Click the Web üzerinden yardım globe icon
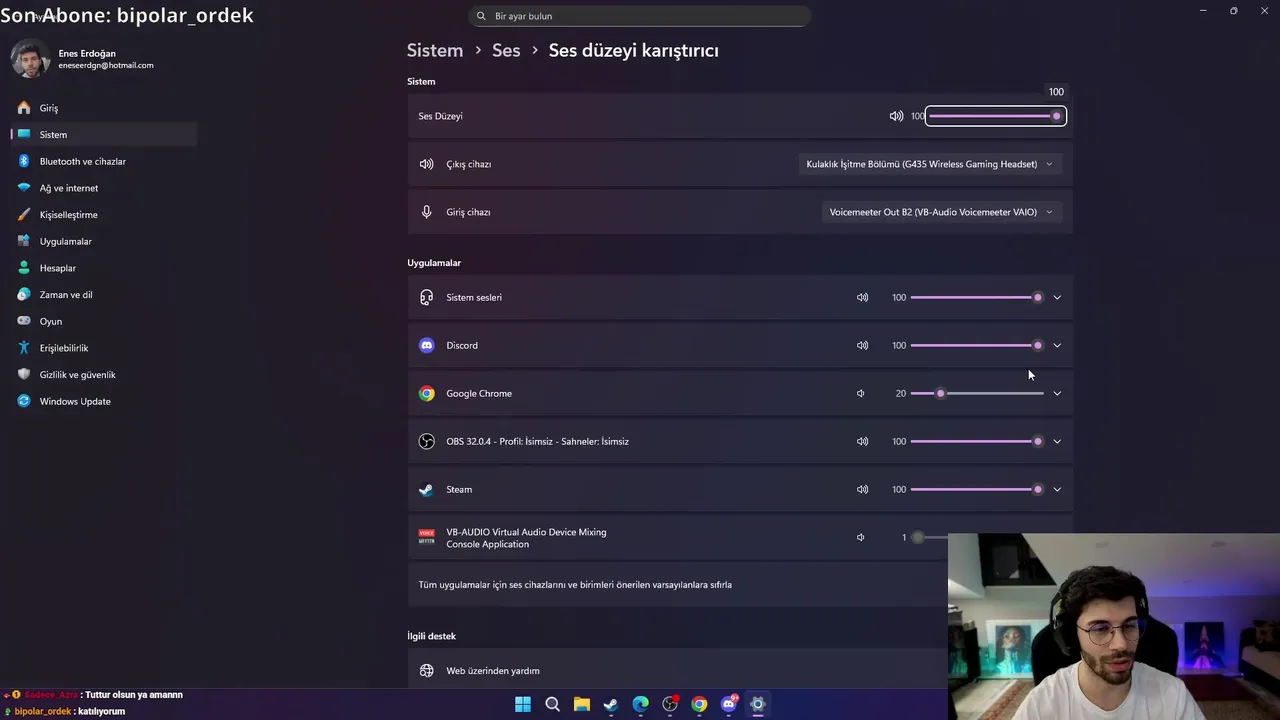1280x720 pixels. [427, 671]
